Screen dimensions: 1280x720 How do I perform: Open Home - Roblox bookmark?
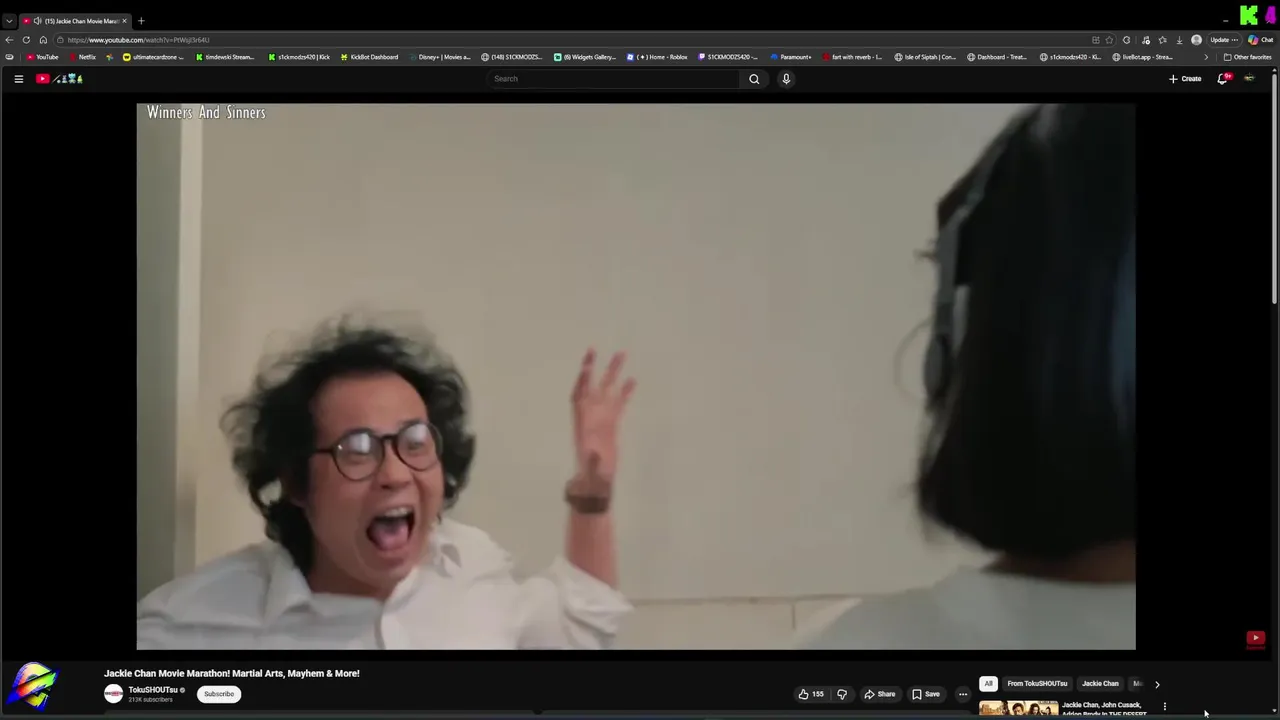pos(657,57)
